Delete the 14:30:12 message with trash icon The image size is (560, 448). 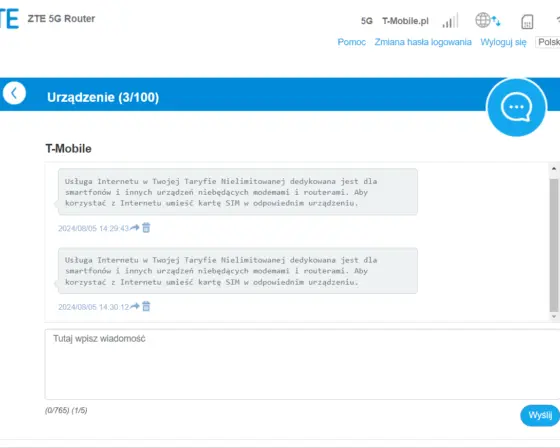146,306
